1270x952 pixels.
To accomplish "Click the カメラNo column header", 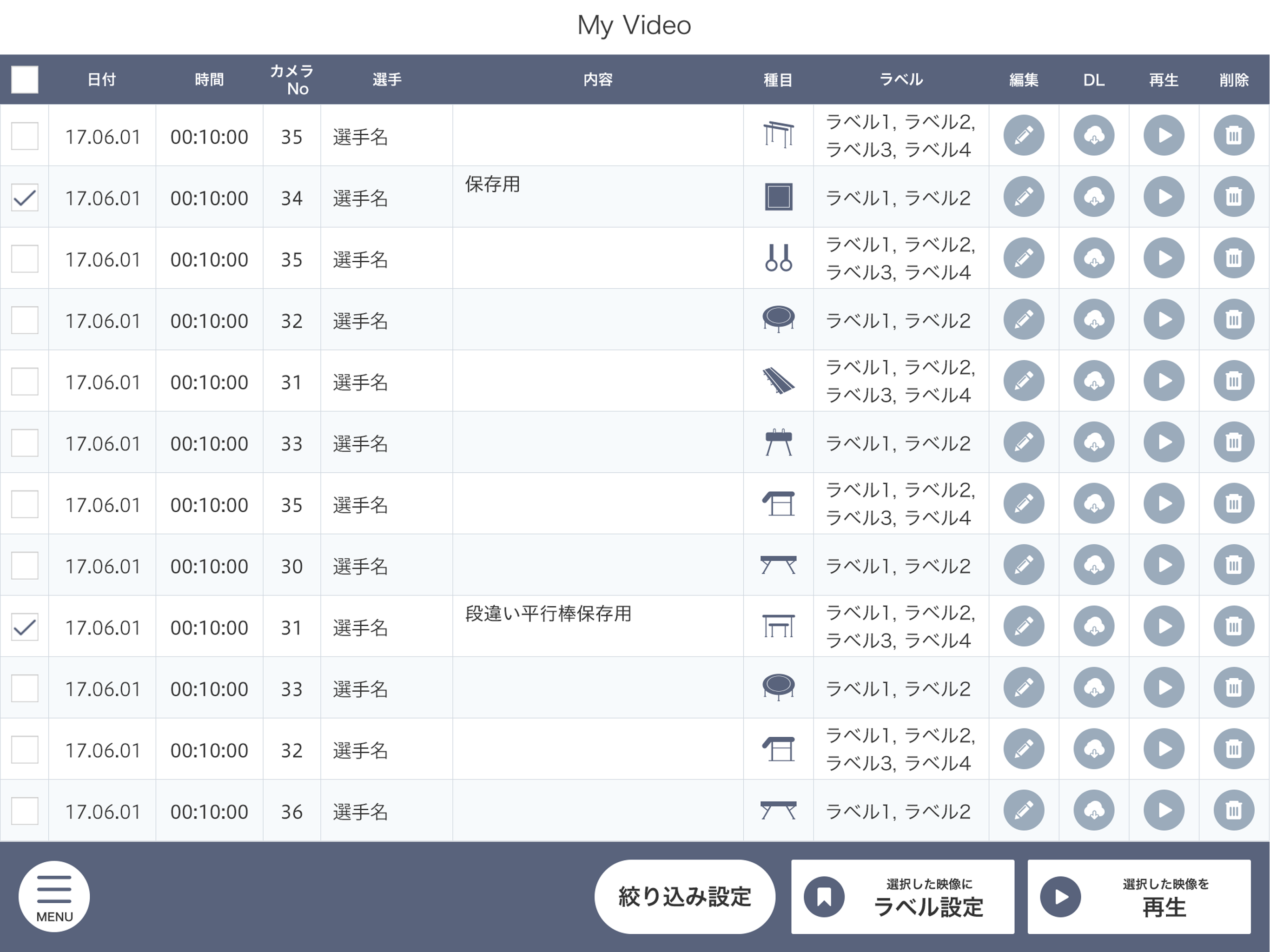I will (291, 80).
